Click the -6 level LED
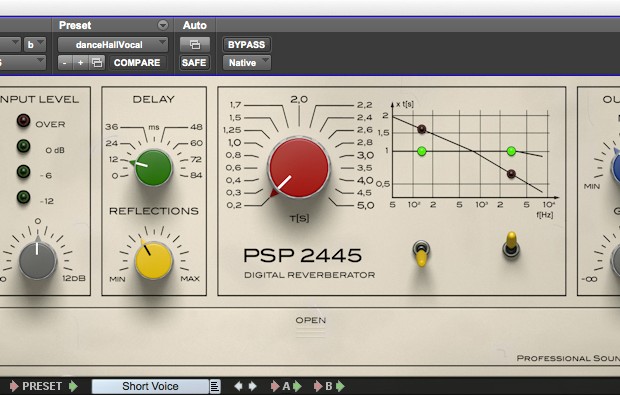620x395 pixels. click(x=23, y=172)
